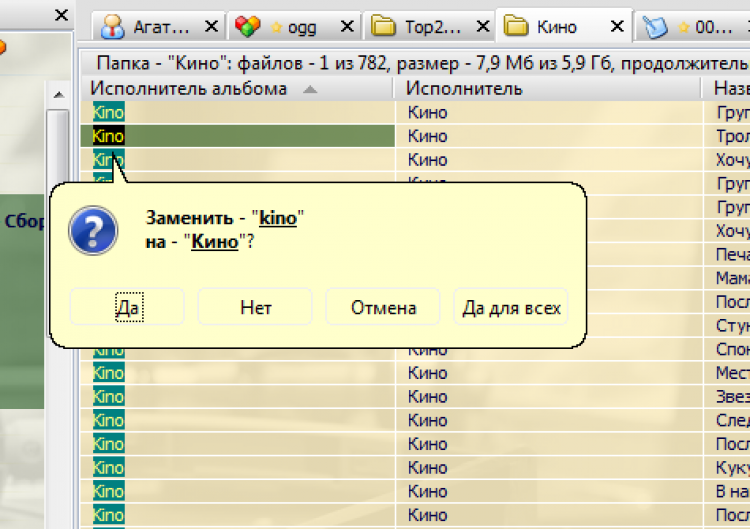Close the Агат… tab
This screenshot has width=750, height=529.
click(x=211, y=26)
